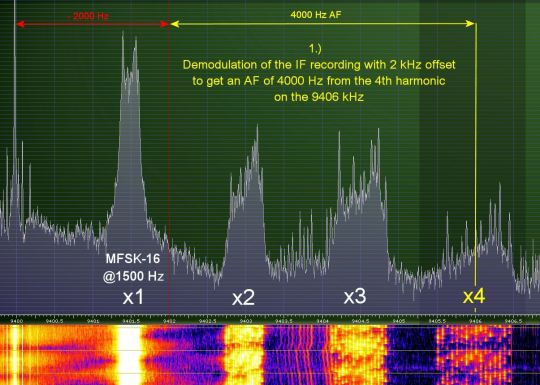Screen dimensions: 540x385
Task: Click the yellow 4000 Hz AF span label
Action: coord(316,15)
